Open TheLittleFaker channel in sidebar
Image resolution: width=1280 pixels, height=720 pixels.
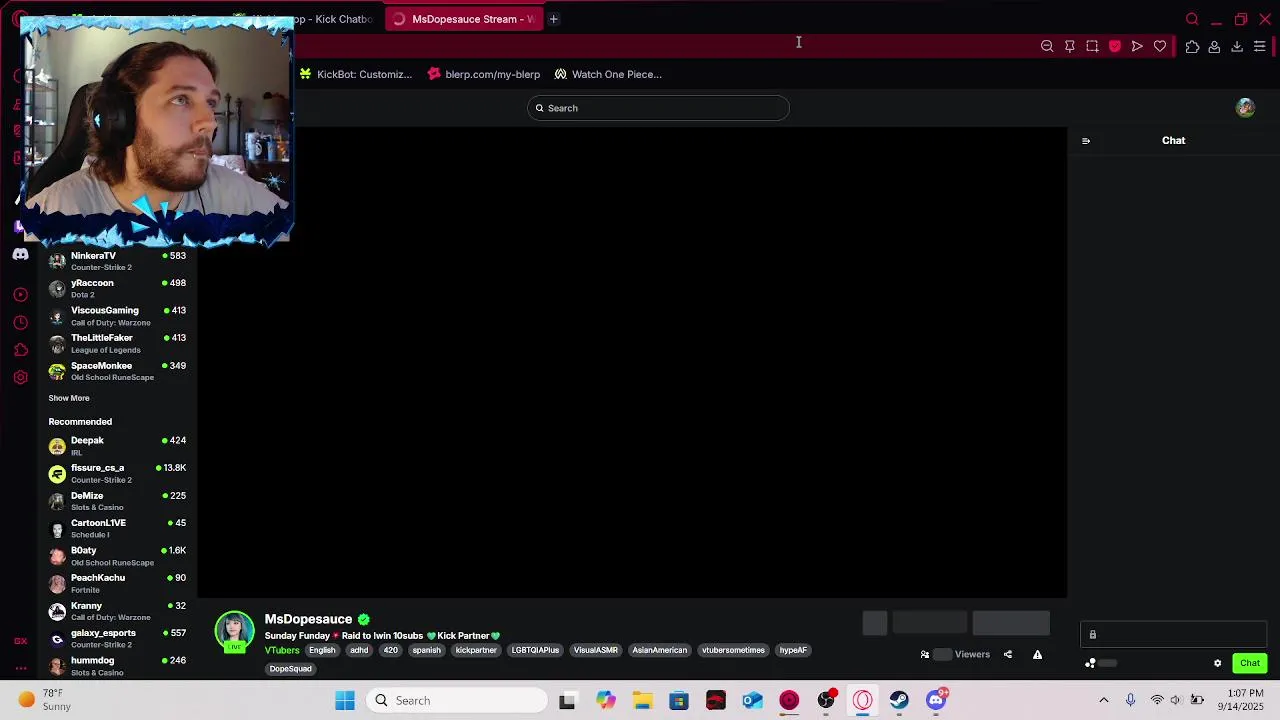(117, 343)
